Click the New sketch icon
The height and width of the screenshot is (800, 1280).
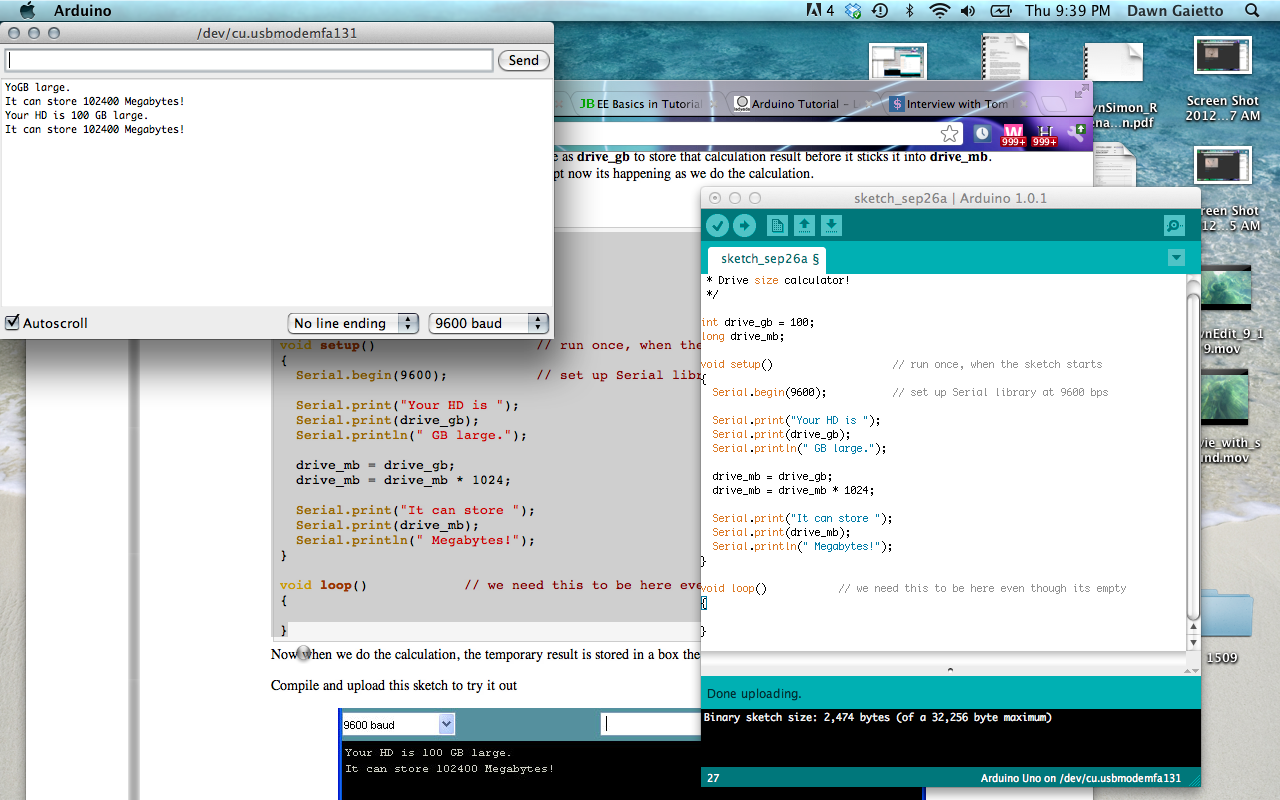[777, 226]
